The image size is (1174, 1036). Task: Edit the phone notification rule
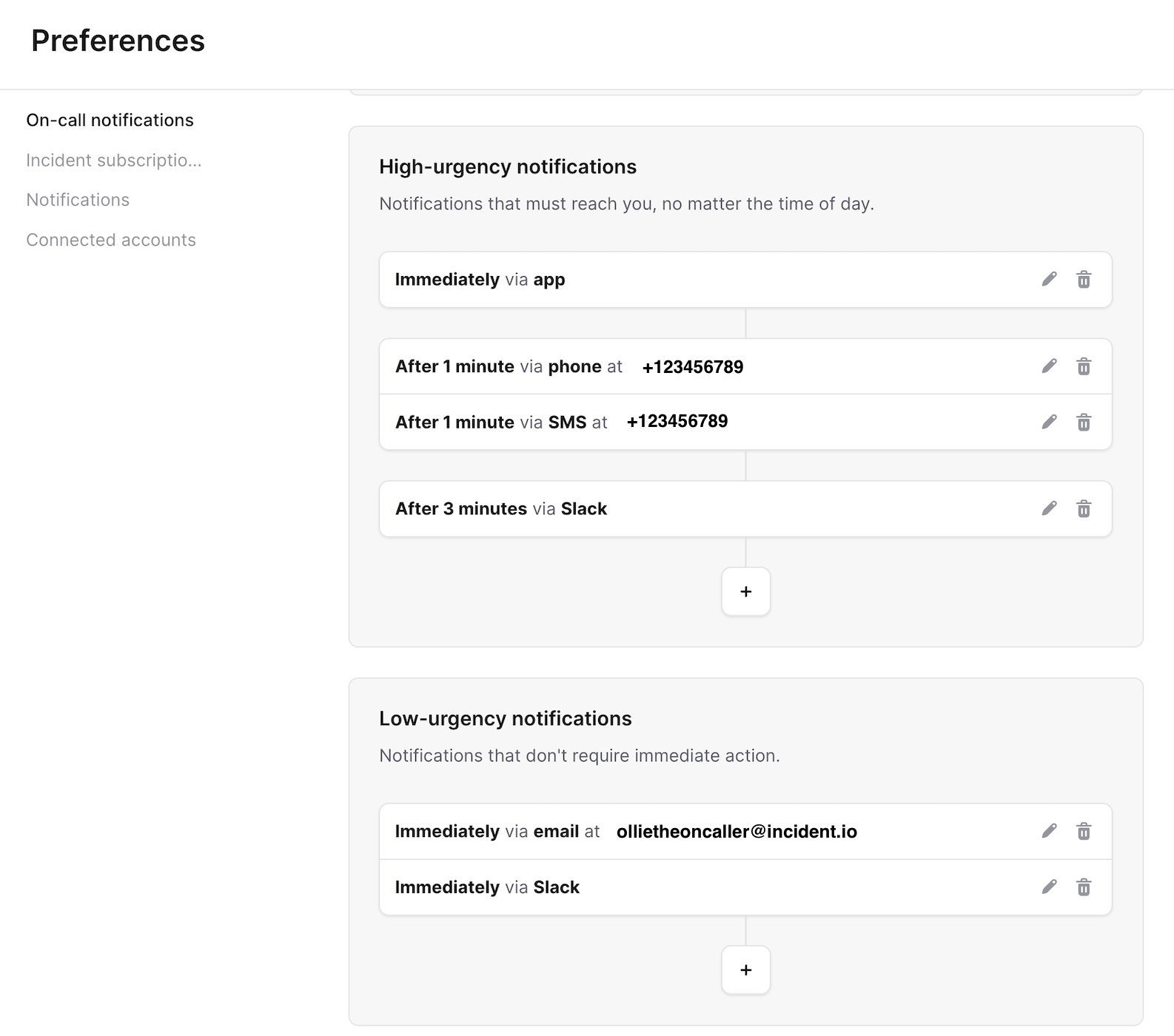1049,366
